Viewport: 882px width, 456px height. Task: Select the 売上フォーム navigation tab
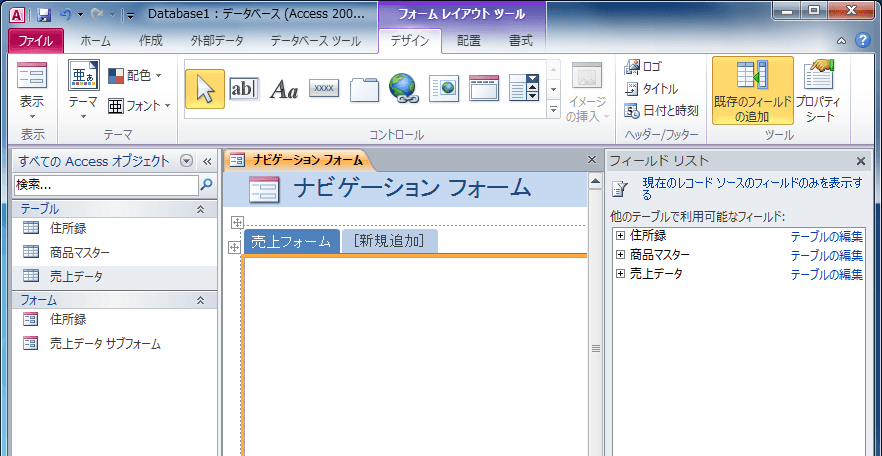click(x=291, y=242)
